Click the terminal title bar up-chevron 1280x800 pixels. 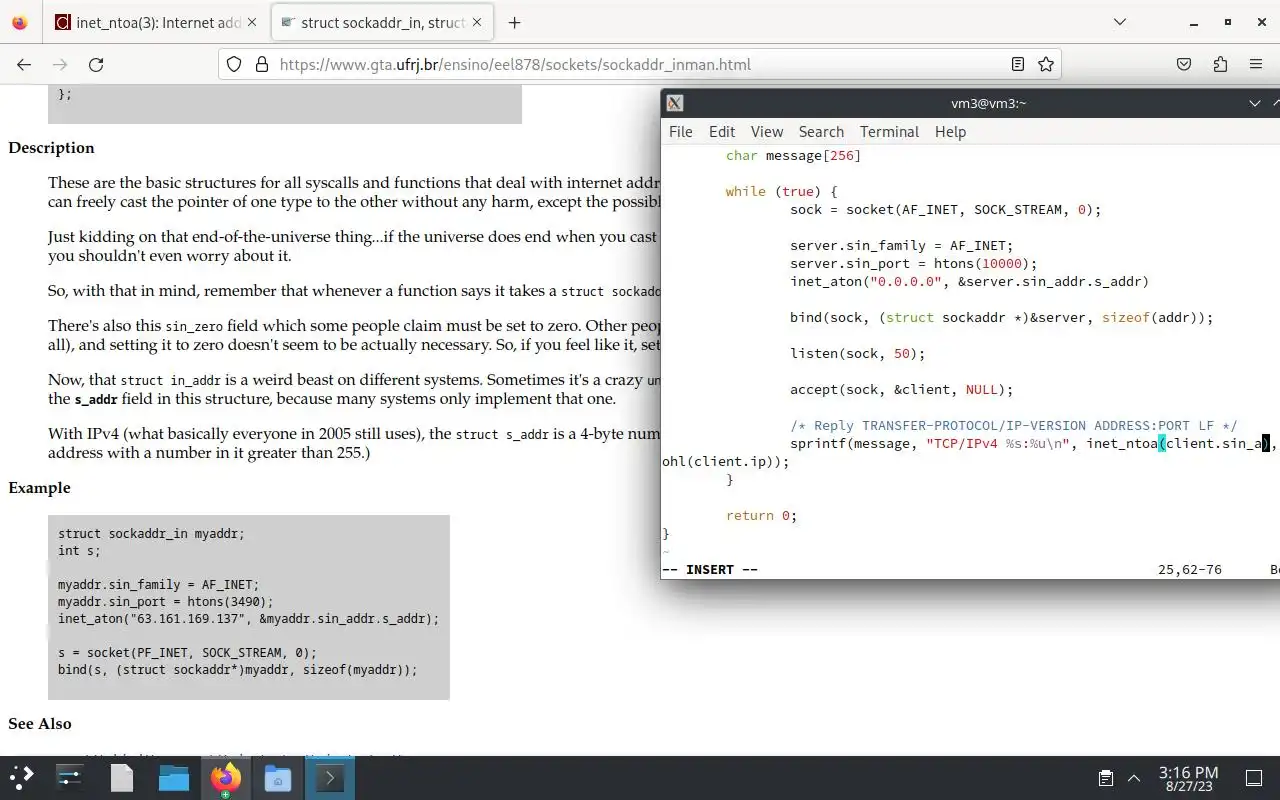point(1275,103)
